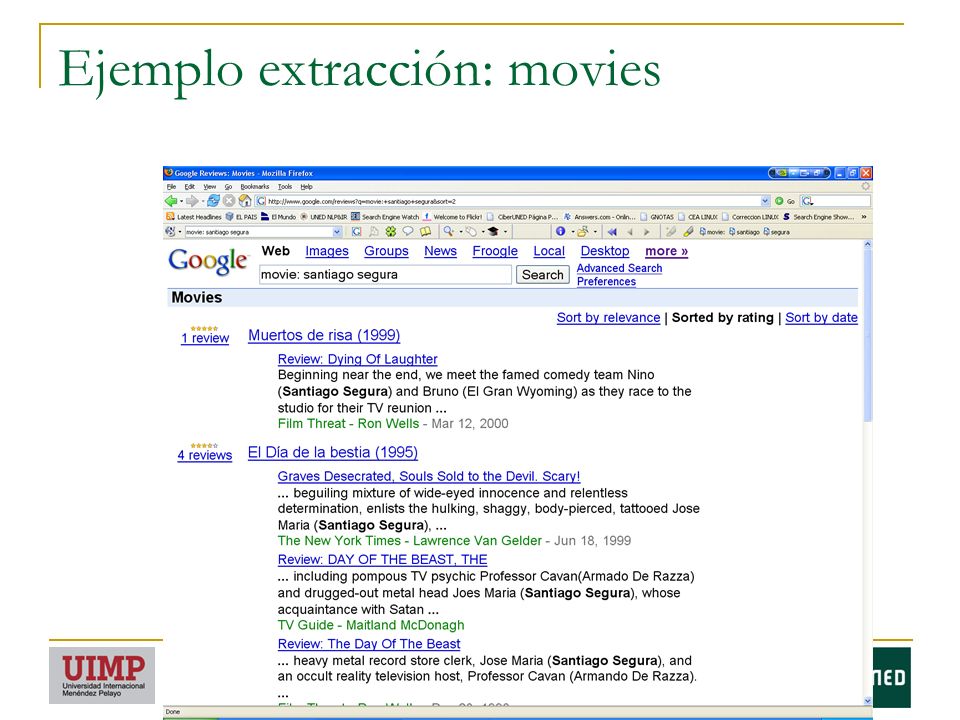960x720 pixels.
Task: Reload the page with the refresh icon
Action: 213,201
